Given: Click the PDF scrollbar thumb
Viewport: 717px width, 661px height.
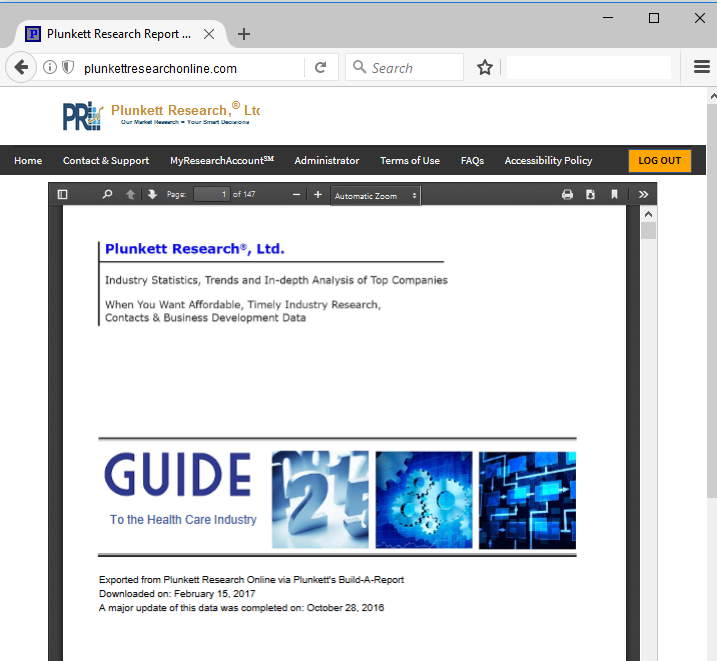Looking at the screenshot, I should (x=648, y=230).
